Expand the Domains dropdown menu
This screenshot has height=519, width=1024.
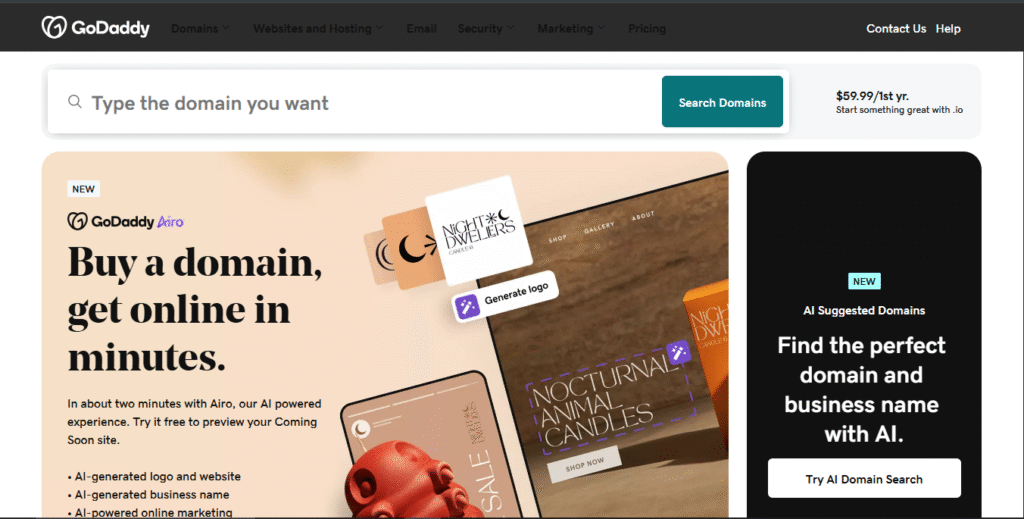(x=200, y=29)
